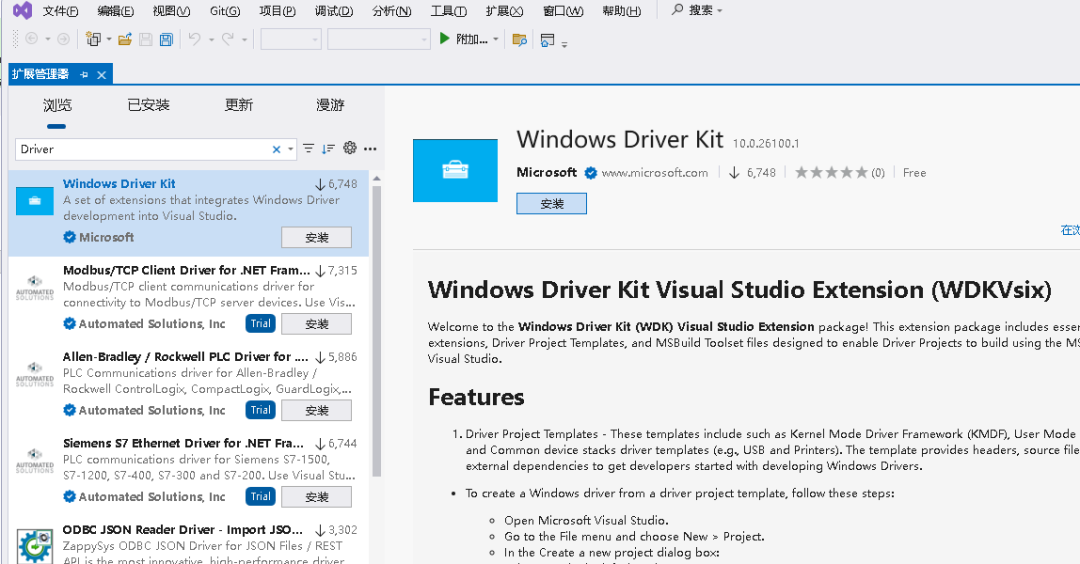
Task: Click the new project toolbar icon
Action: pos(93,39)
